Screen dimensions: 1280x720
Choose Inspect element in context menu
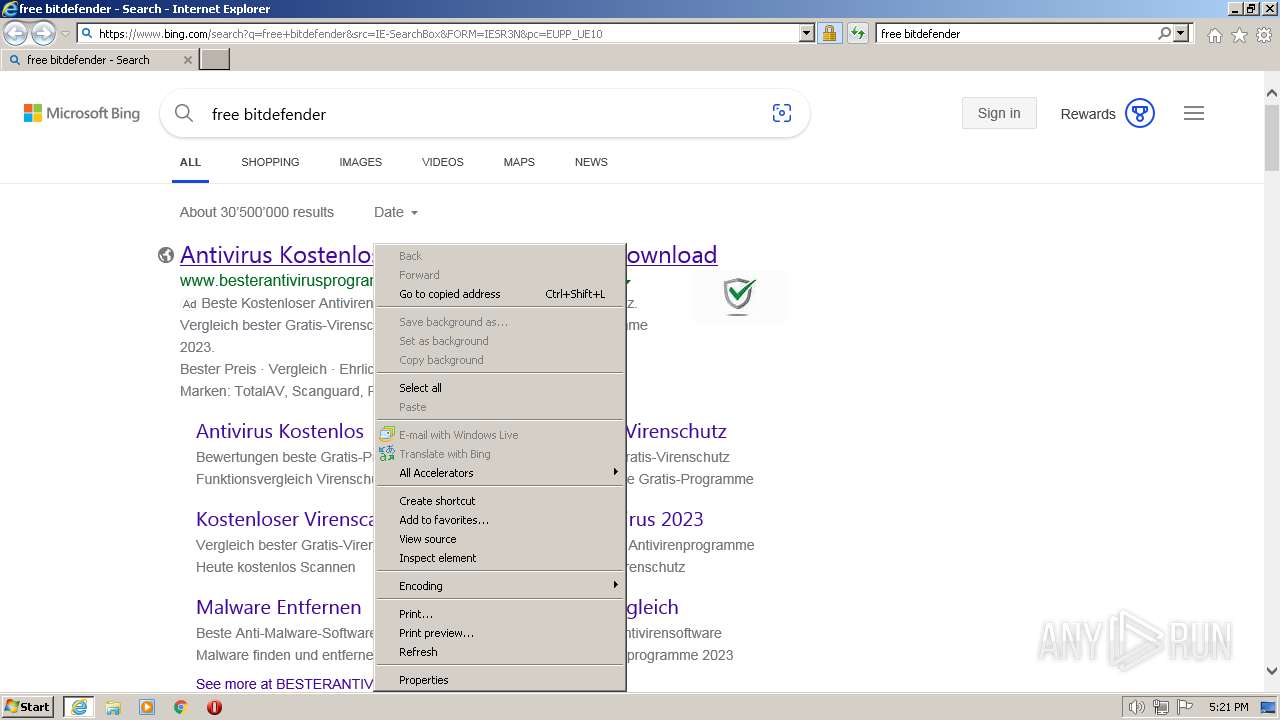[500, 558]
